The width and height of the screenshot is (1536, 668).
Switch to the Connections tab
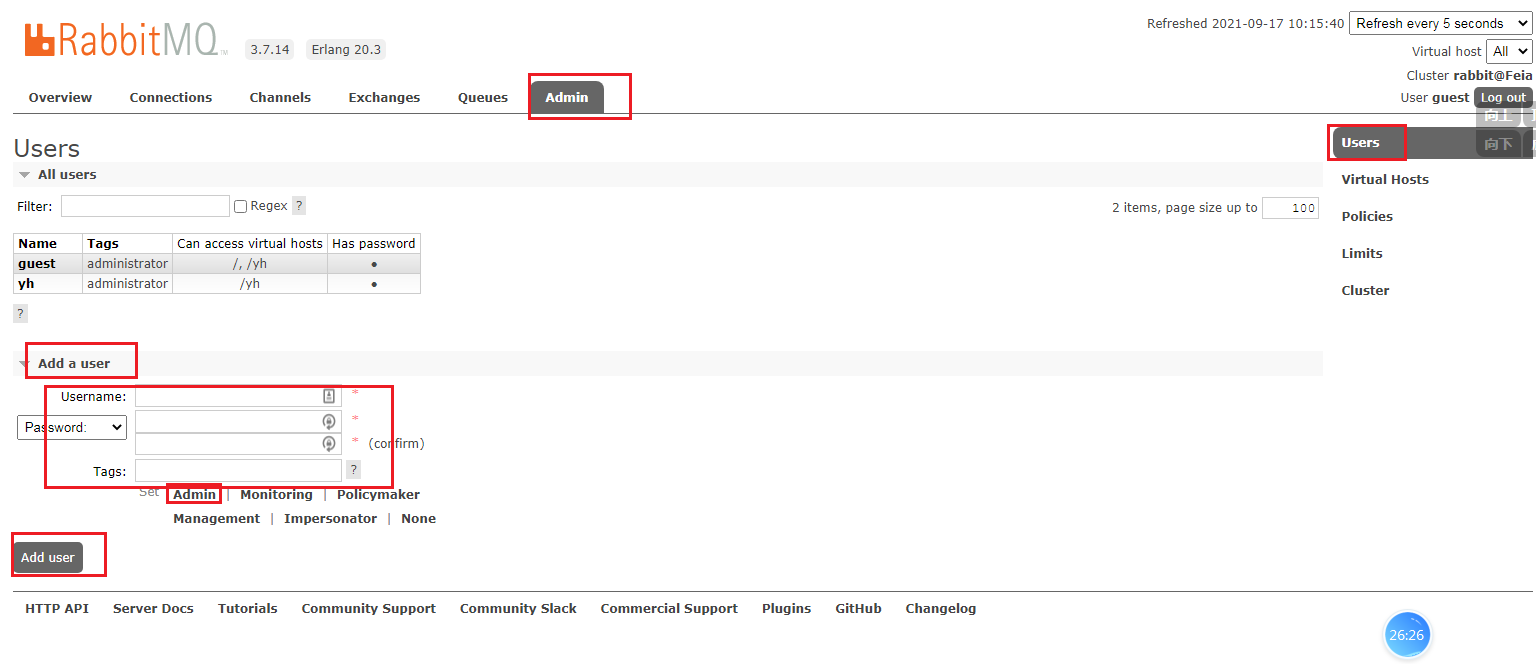click(x=171, y=97)
